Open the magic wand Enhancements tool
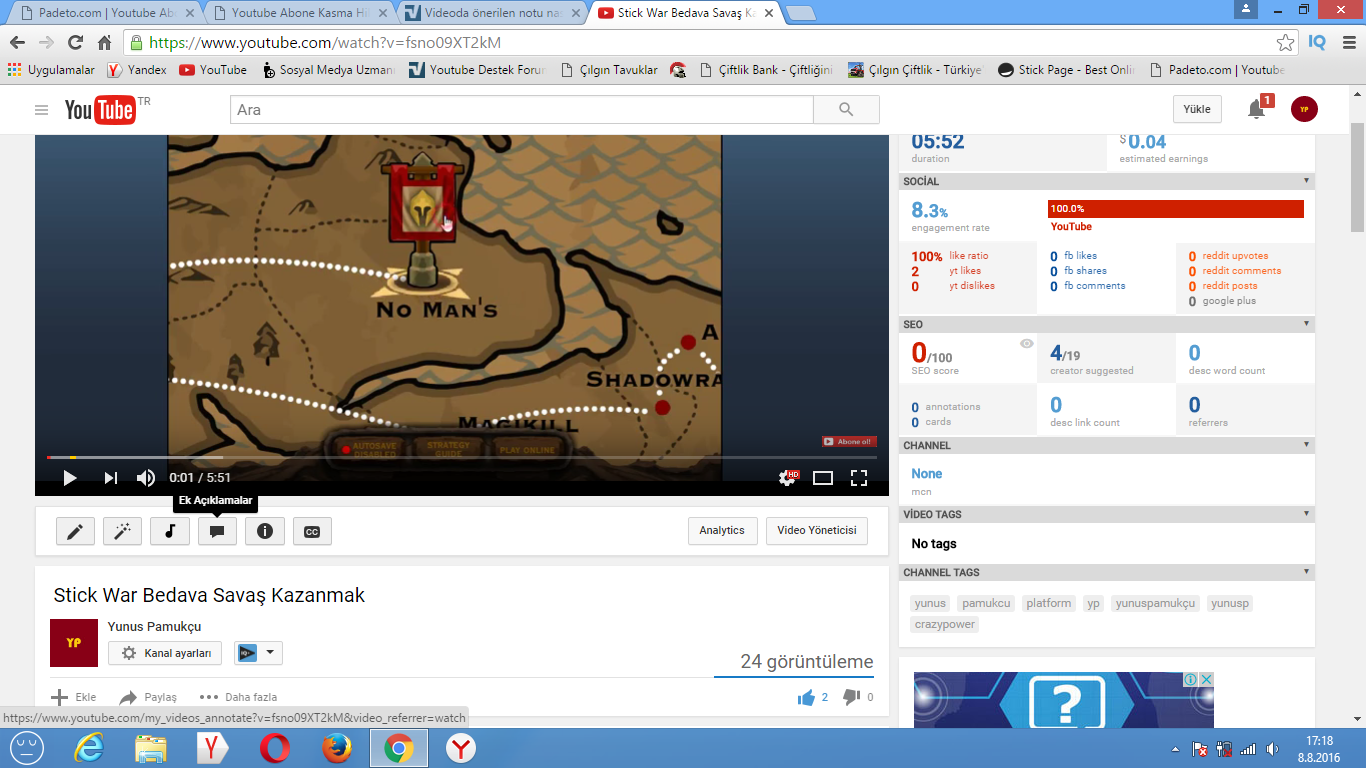Viewport: 1366px width, 768px height. (122, 531)
